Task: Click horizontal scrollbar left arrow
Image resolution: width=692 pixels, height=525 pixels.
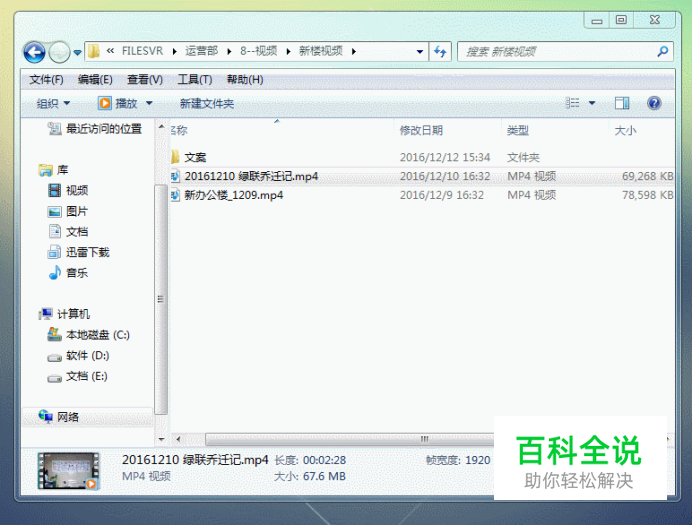Action: [x=178, y=439]
